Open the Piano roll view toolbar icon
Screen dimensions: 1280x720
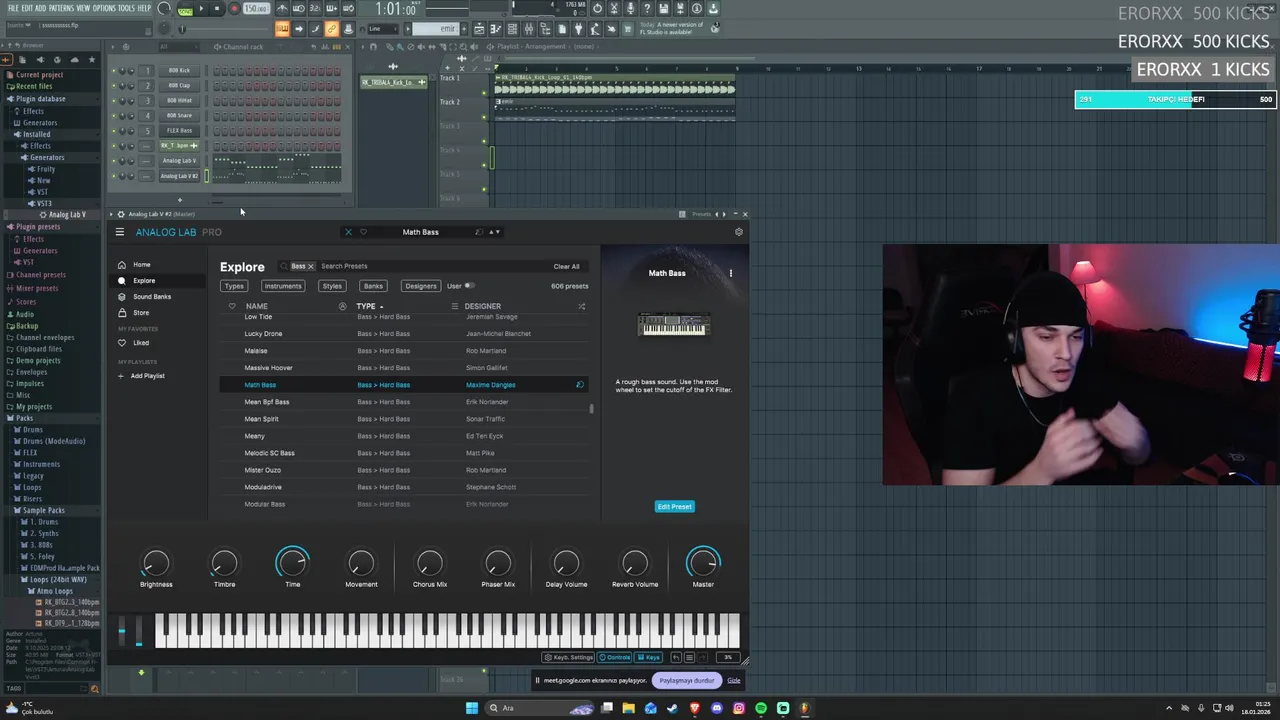point(495,29)
